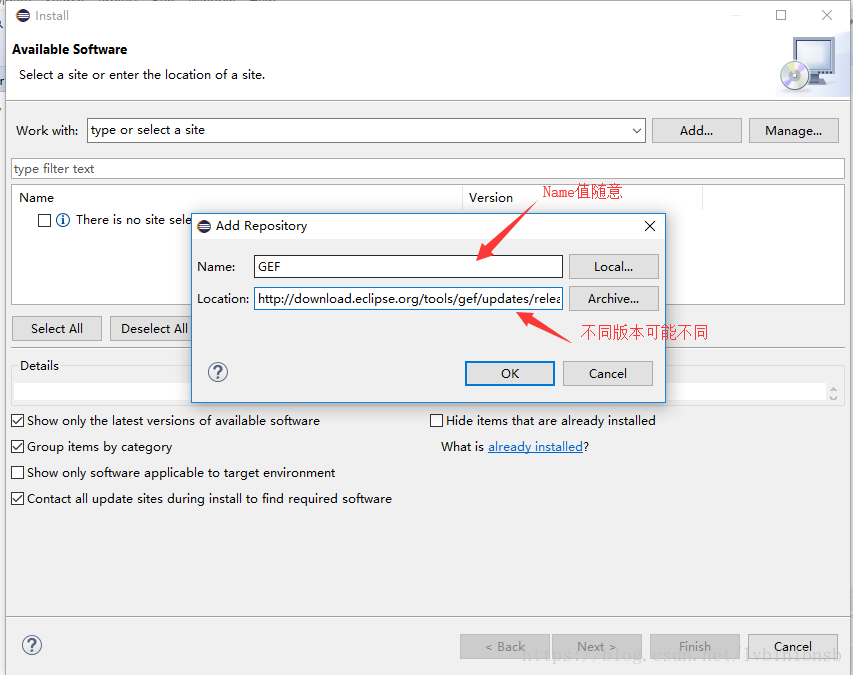Cancel the Add Repository dialog
Viewport: 853px width, 675px height.
(608, 374)
